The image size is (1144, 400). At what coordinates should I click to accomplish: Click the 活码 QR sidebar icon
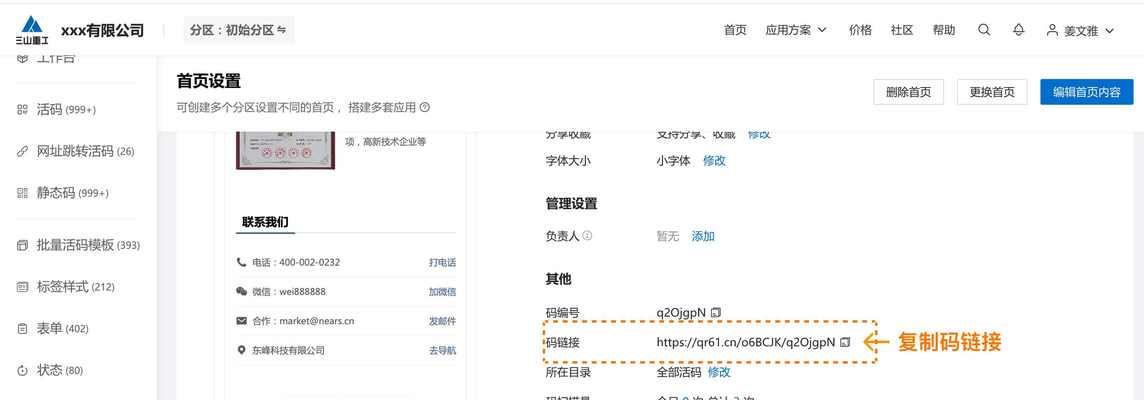[22, 109]
